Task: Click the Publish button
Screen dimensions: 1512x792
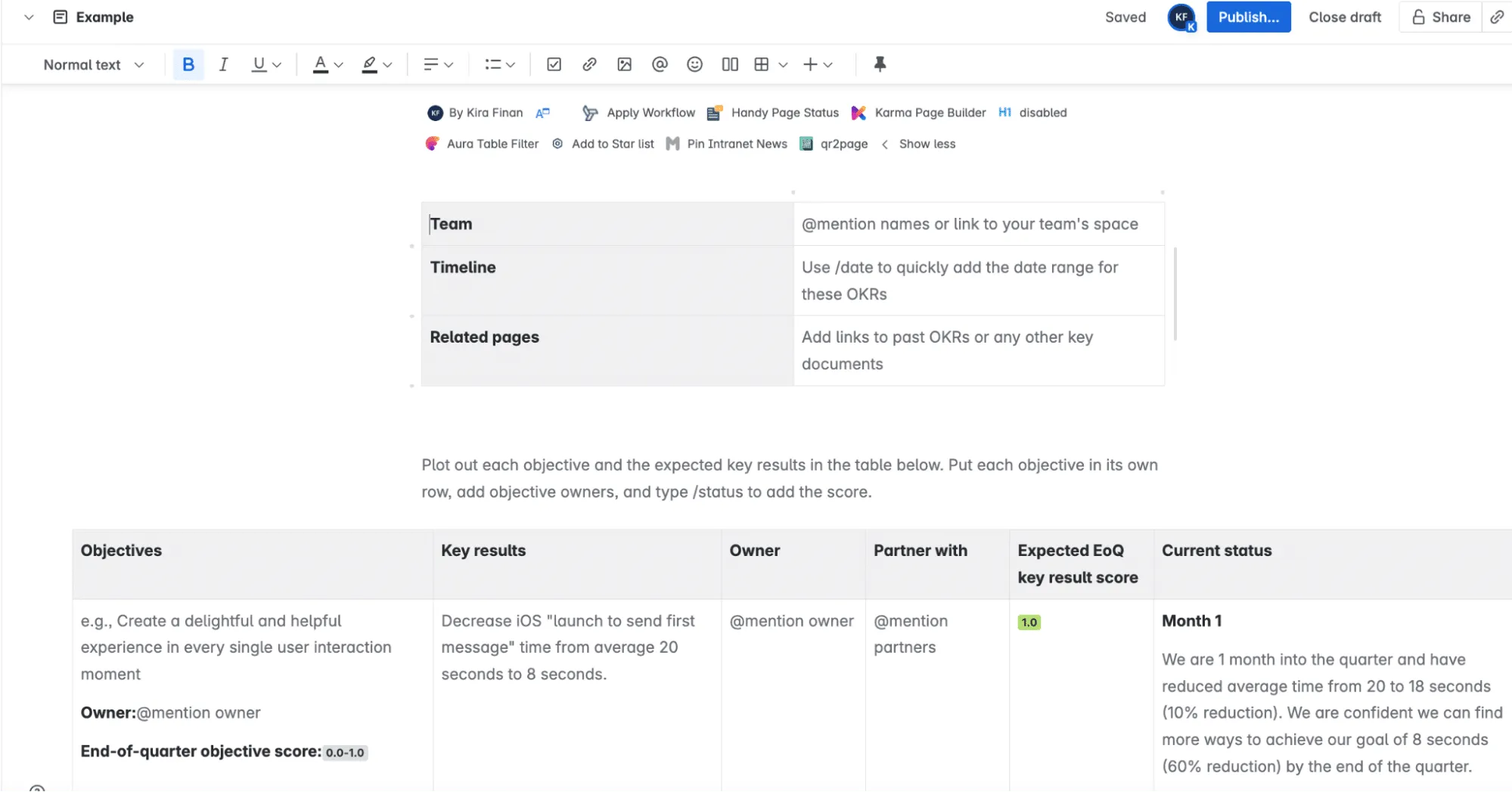Action: (x=1248, y=17)
